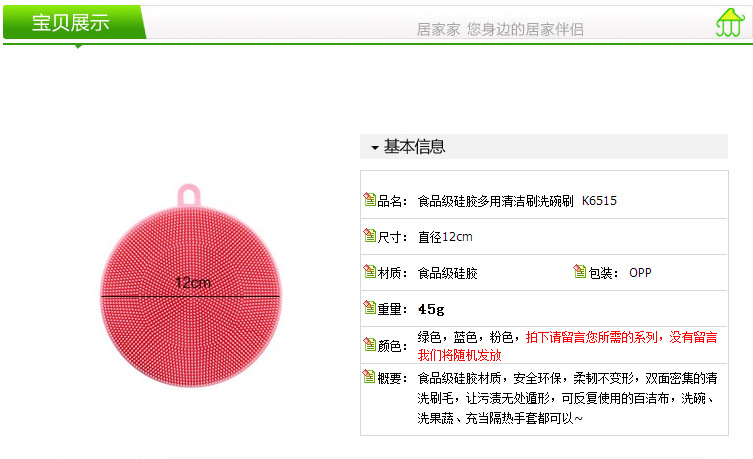Click the green house icon in header
753x459 pixels.
coord(729,22)
